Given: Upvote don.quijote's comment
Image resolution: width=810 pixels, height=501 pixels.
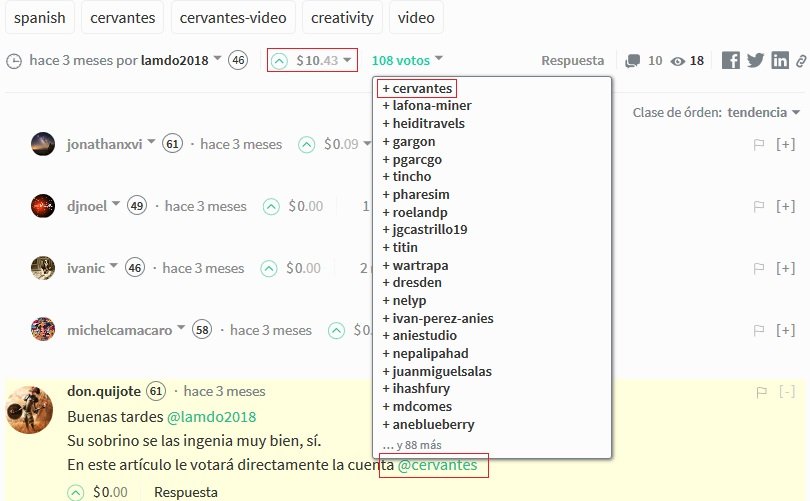Looking at the screenshot, I should (x=75, y=493).
